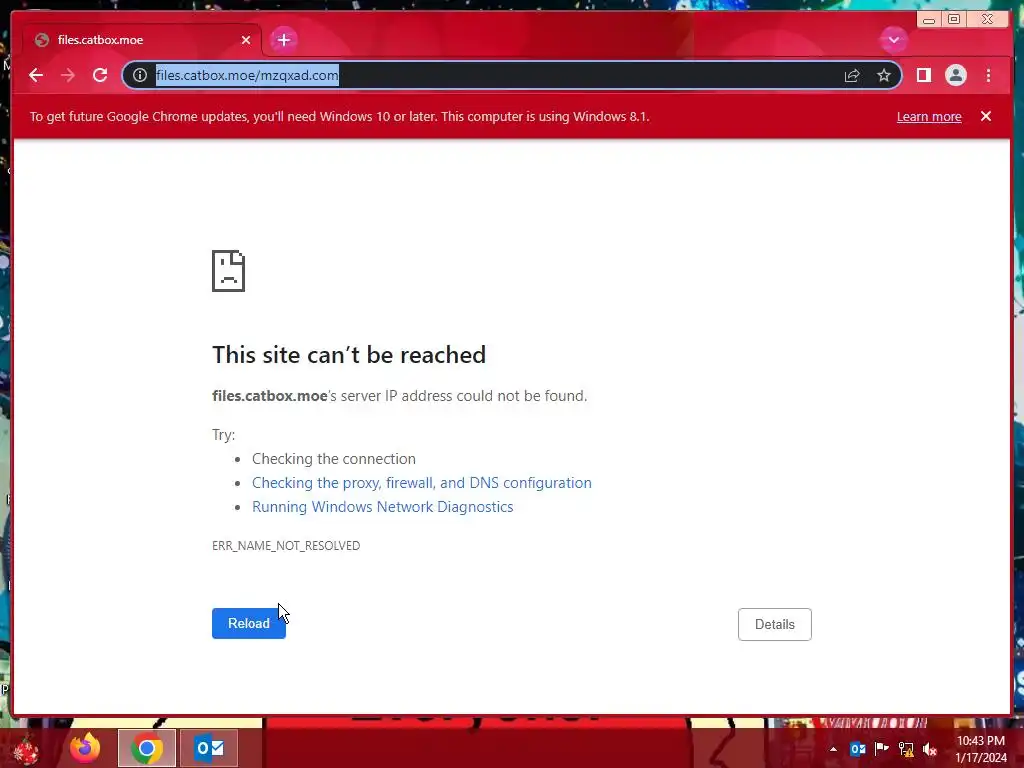The height and width of the screenshot is (768, 1024).
Task: Open network status tray icon
Action: (x=906, y=749)
